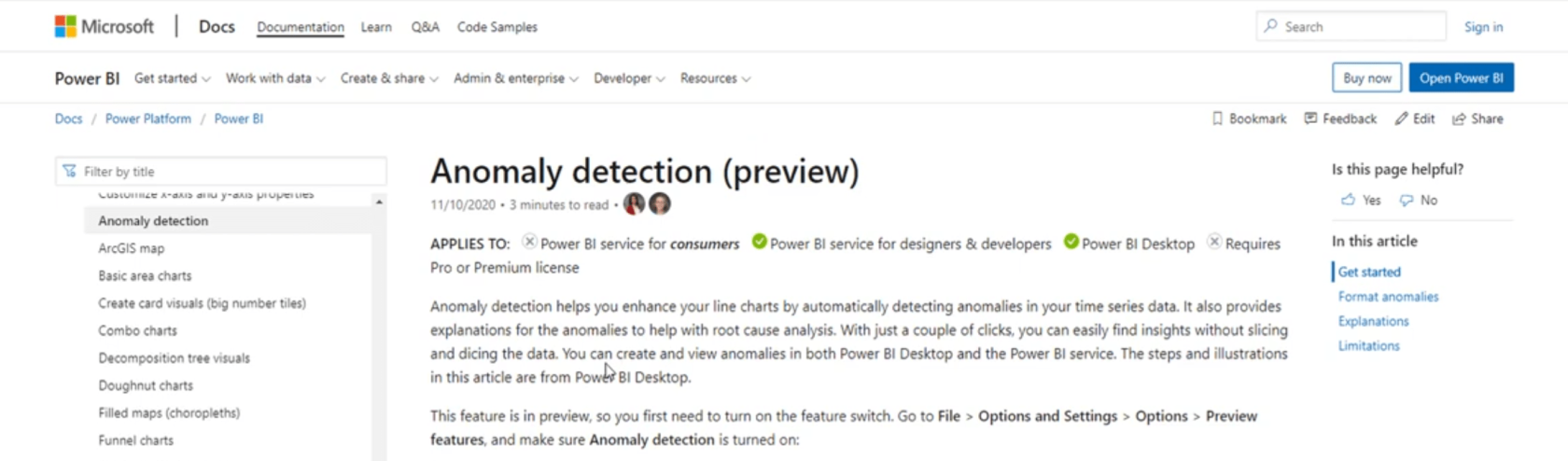Screen dimensions: 1568x461
Task: Click the thumbs-up Yes icon
Action: point(1348,200)
